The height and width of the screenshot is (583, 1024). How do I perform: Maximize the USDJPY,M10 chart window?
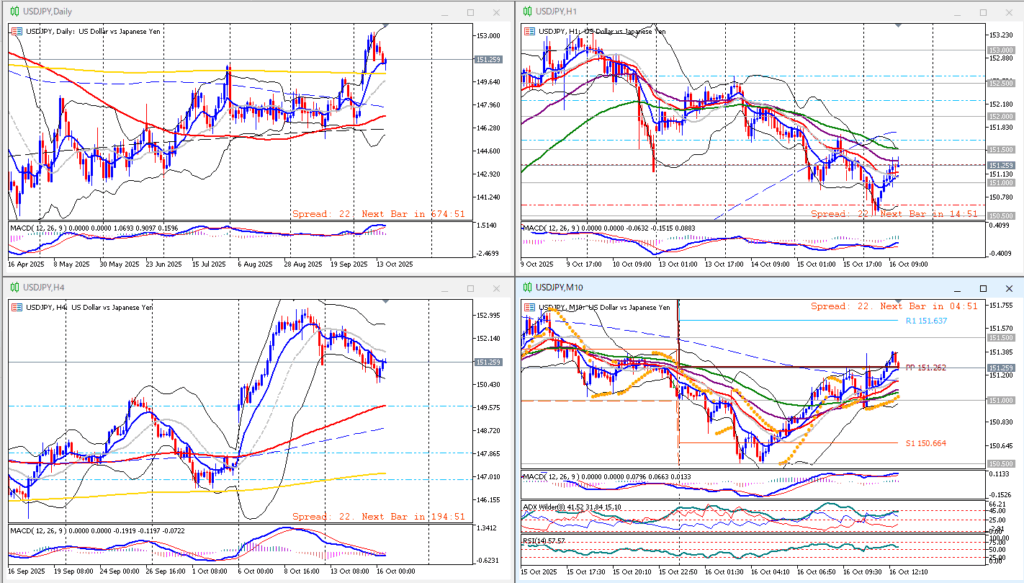[x=981, y=289]
